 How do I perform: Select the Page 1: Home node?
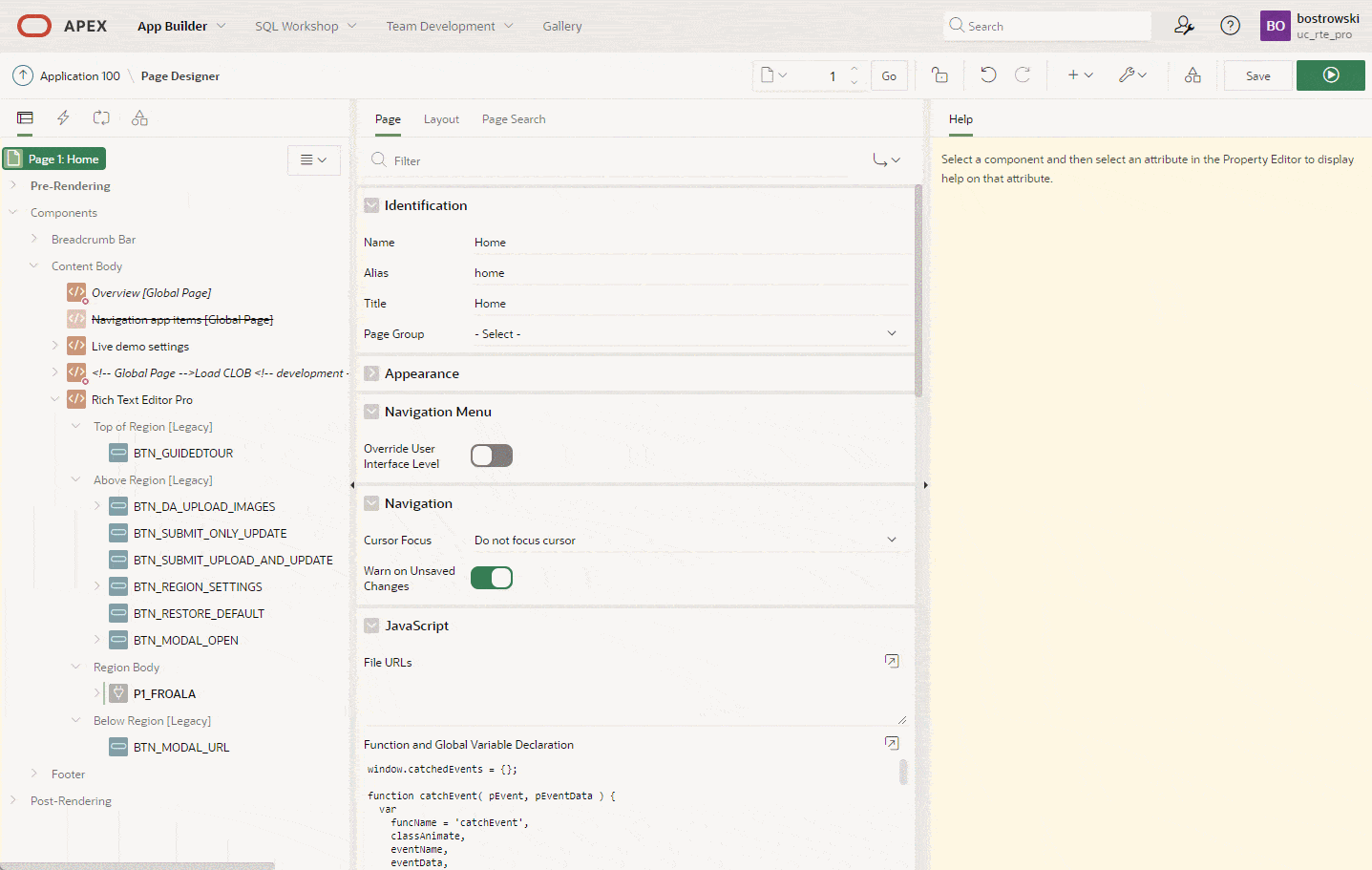point(54,159)
